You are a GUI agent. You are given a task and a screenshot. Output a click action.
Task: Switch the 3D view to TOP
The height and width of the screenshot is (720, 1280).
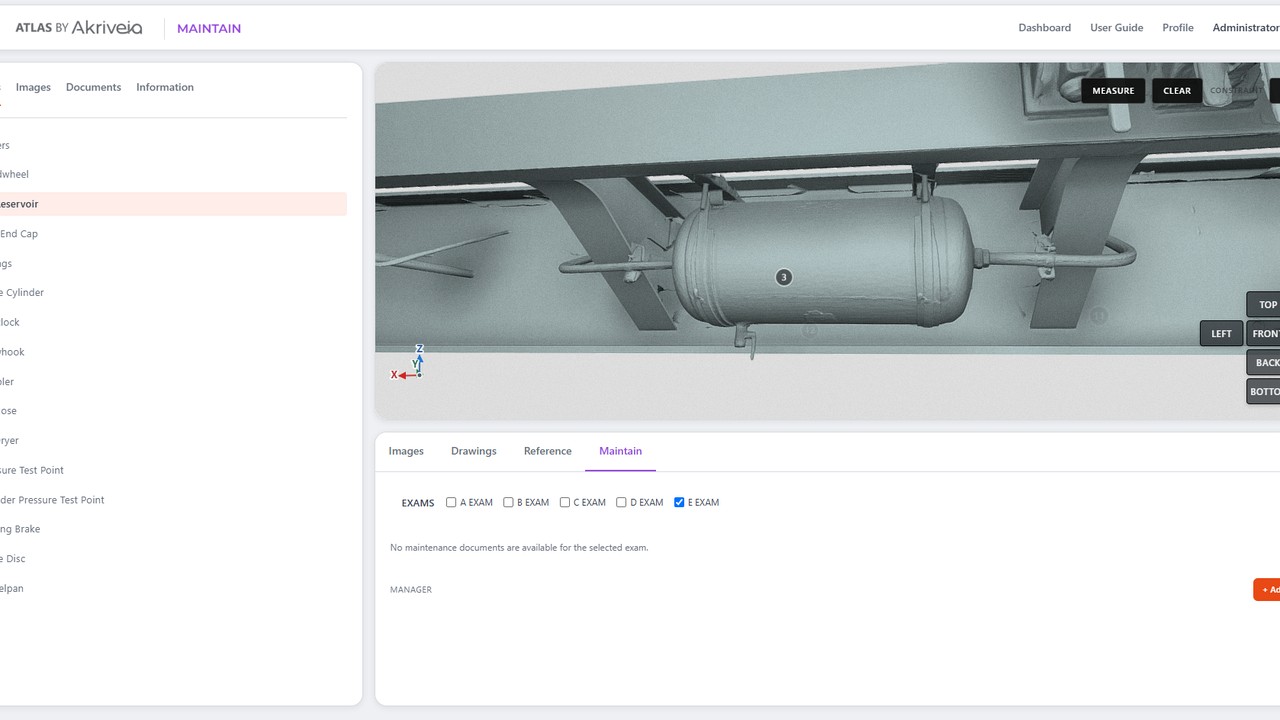pyautogui.click(x=1264, y=305)
